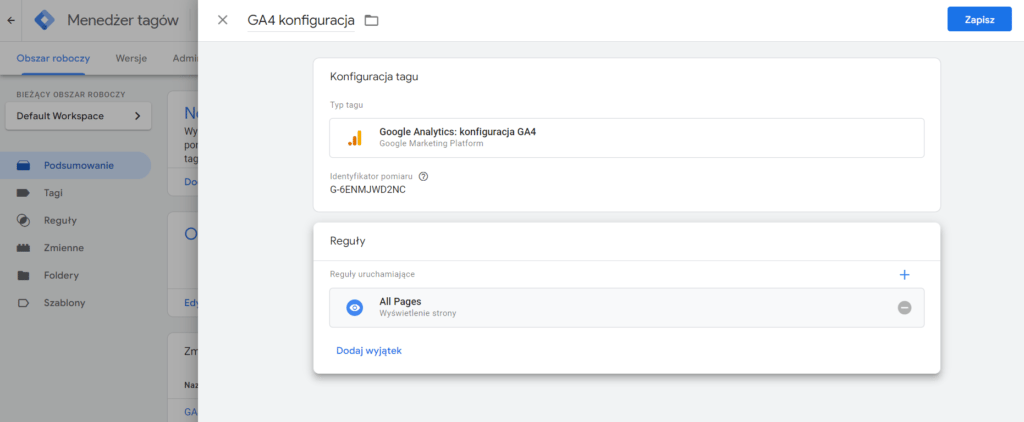This screenshot has height=422, width=1024.
Task: Open Podsumowanie in the sidebar
Action: [75, 166]
